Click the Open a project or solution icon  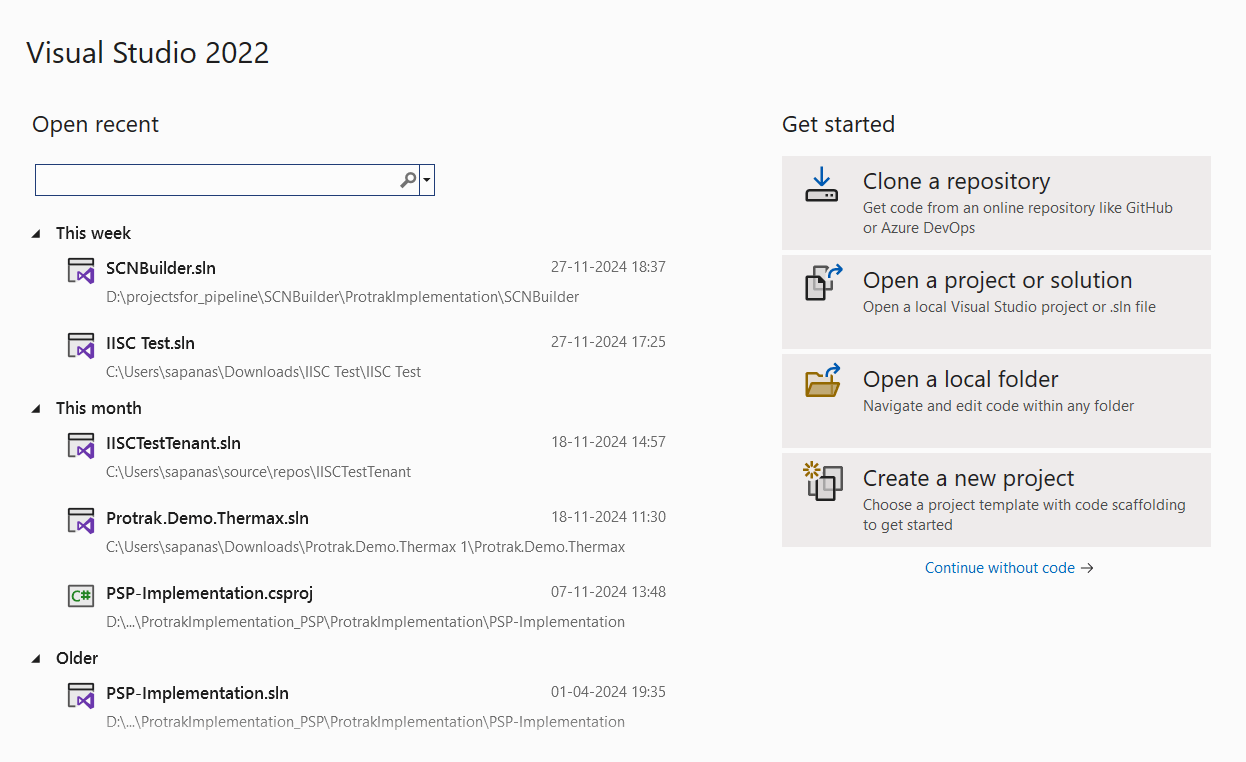pyautogui.click(x=822, y=283)
